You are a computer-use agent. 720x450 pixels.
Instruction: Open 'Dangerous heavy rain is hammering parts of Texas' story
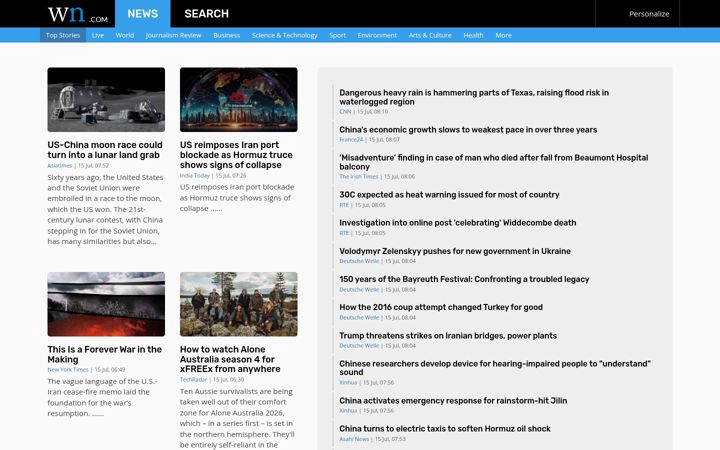point(474,97)
